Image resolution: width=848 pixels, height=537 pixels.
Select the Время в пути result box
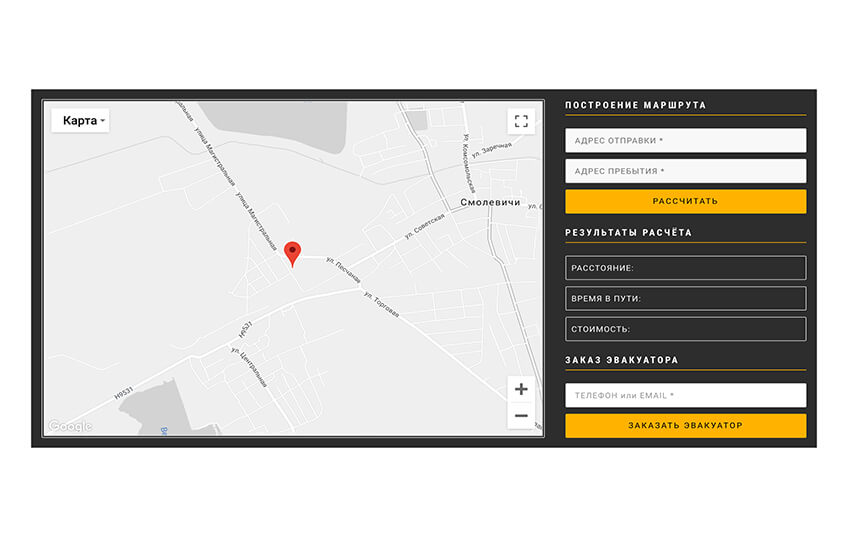click(685, 298)
